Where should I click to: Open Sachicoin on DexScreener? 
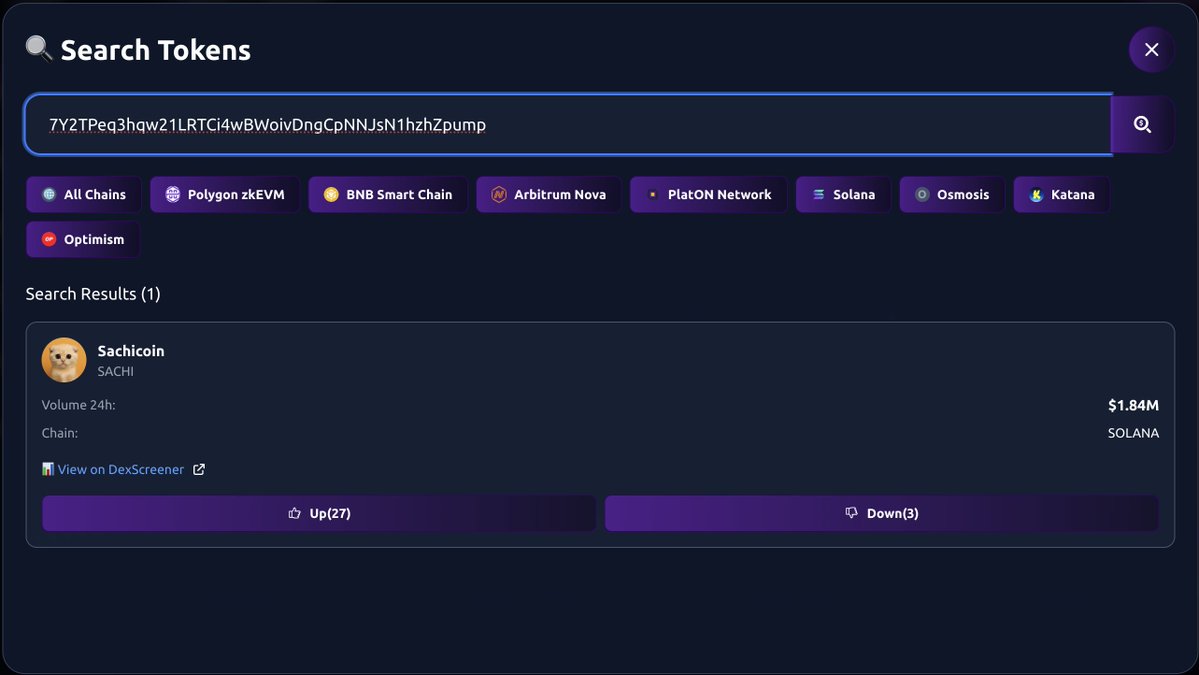[122, 468]
